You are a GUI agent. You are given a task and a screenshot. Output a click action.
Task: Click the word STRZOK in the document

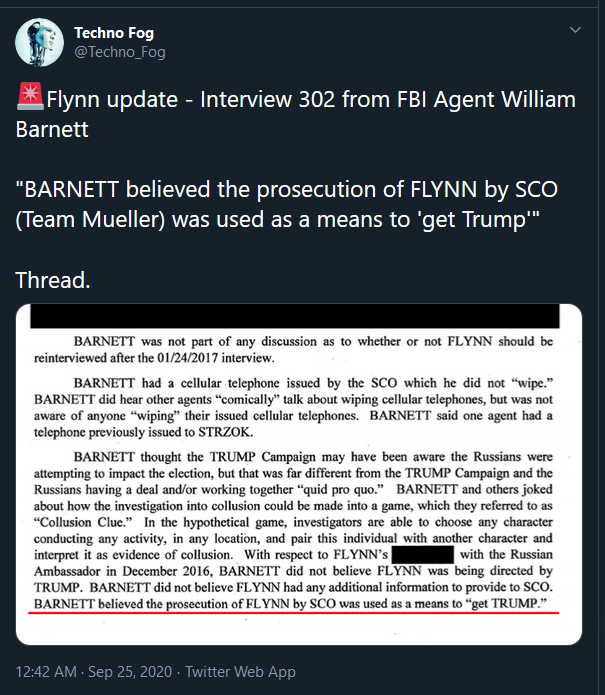tap(226, 432)
